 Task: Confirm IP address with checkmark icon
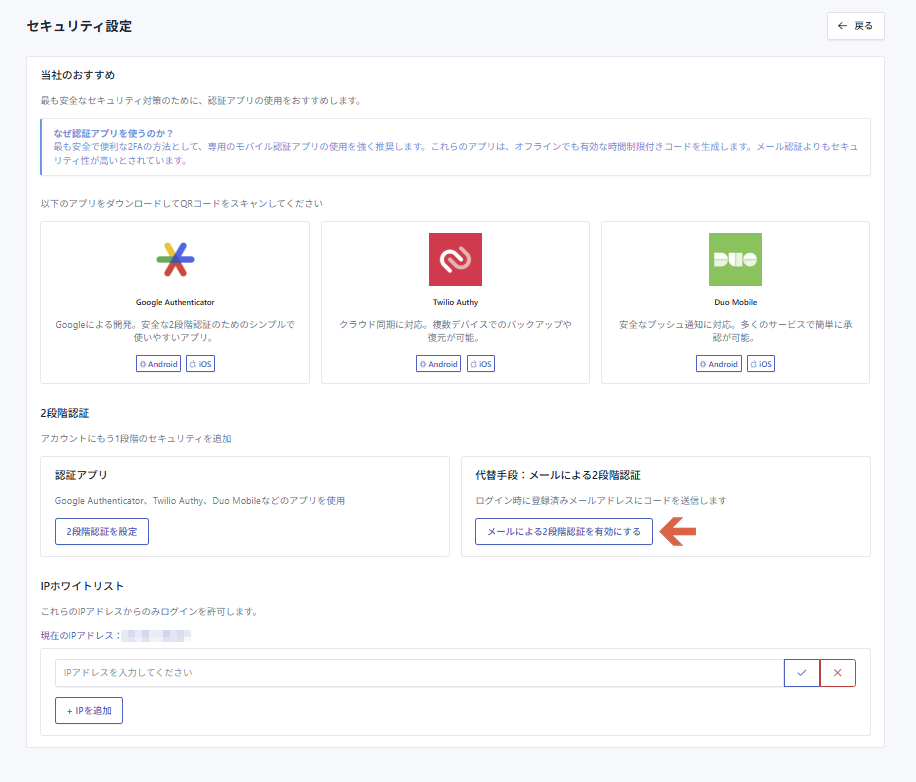(x=801, y=673)
